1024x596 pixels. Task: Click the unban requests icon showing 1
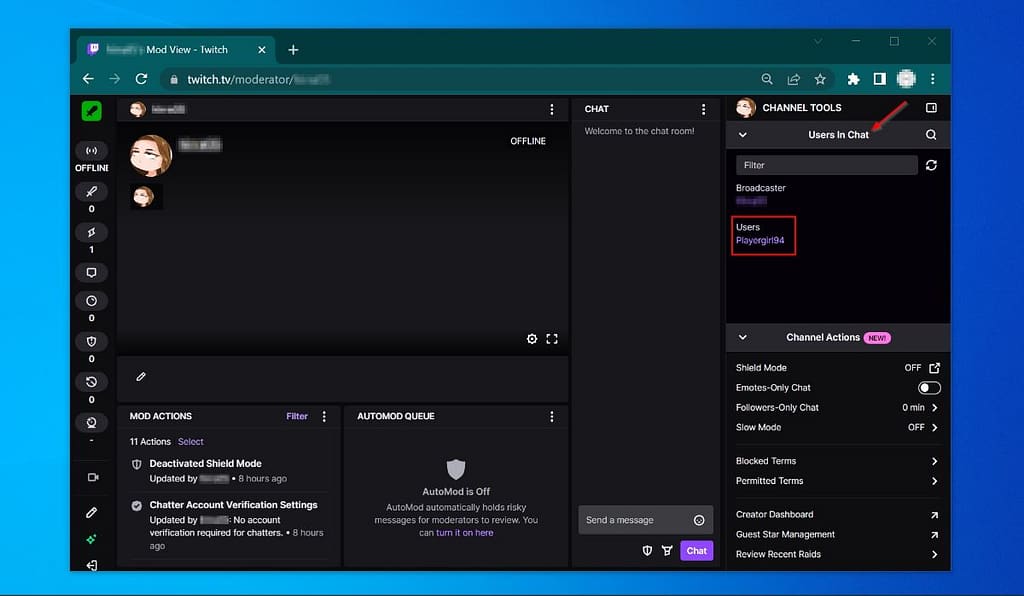pos(91,232)
